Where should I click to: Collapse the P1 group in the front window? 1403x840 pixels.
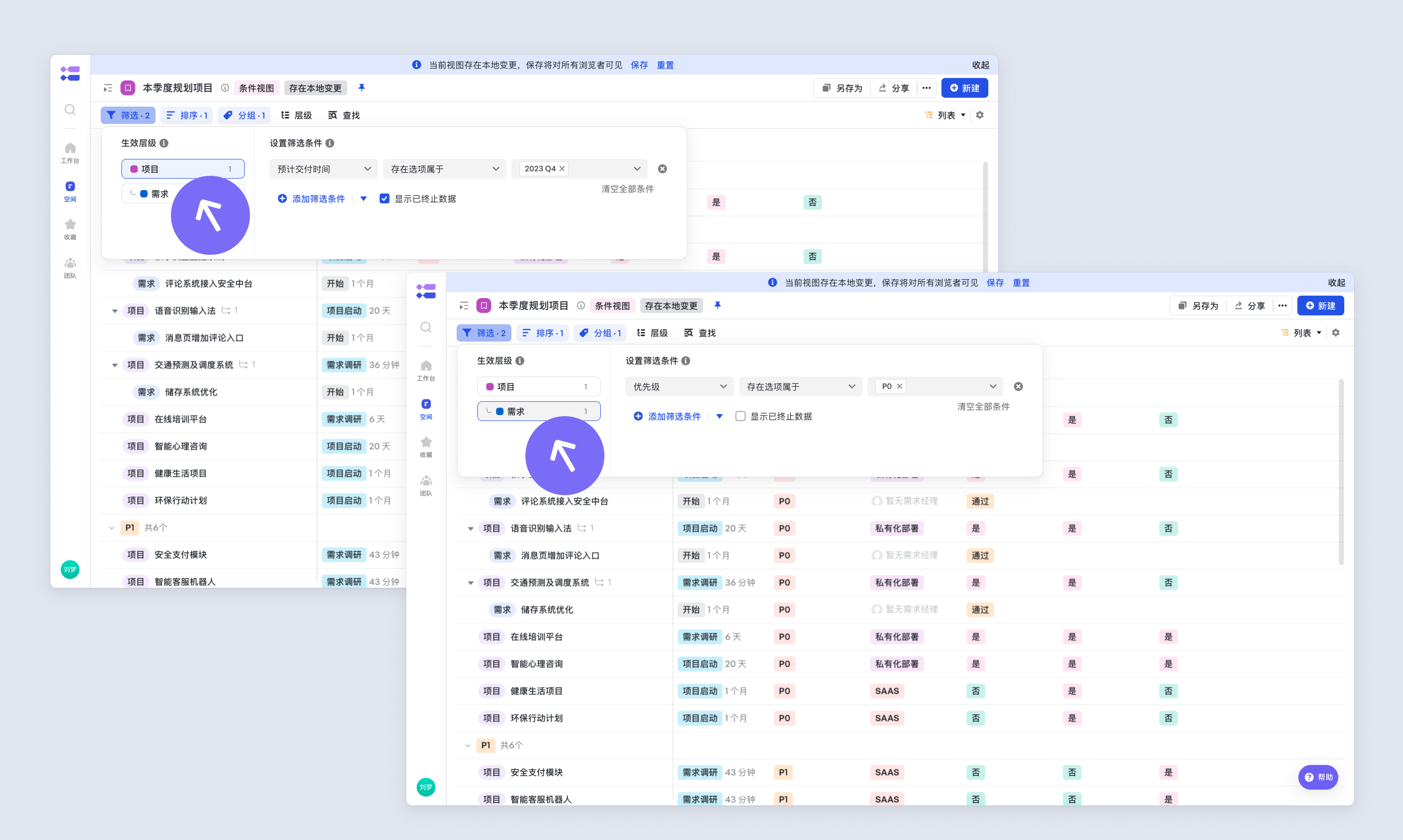468,745
